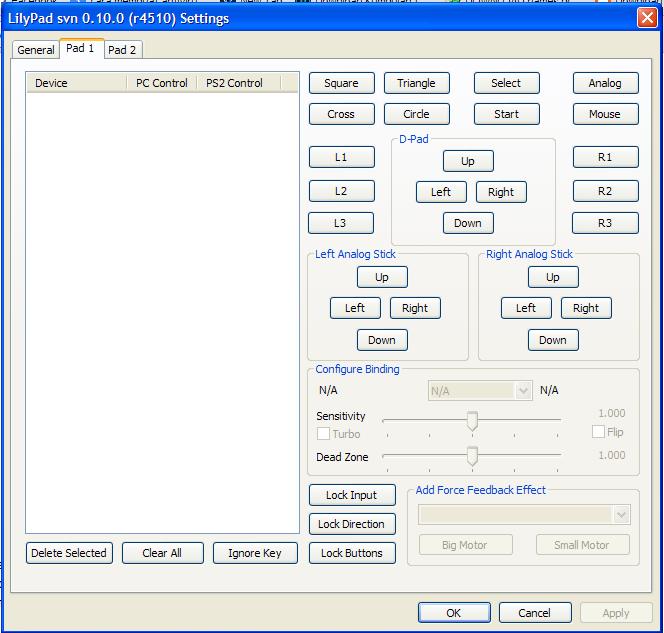The height and width of the screenshot is (633, 664).
Task: Bind the R3 stick button
Action: 605,223
